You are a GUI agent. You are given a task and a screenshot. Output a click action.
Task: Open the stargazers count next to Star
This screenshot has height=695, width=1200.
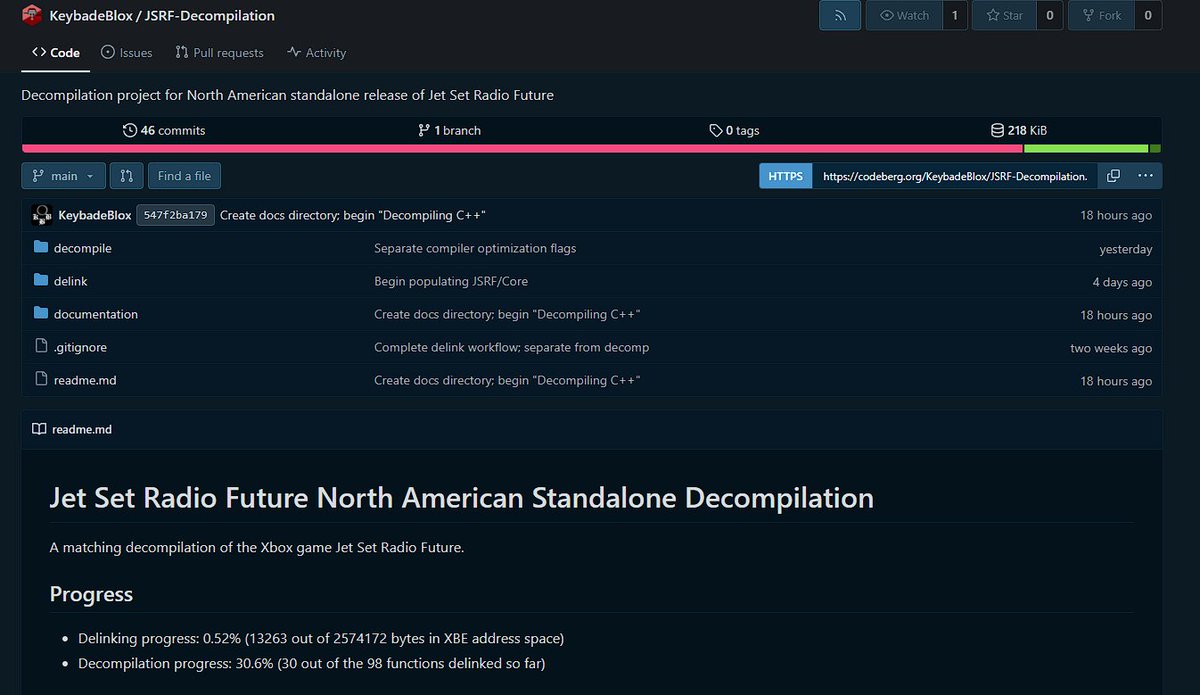1050,15
